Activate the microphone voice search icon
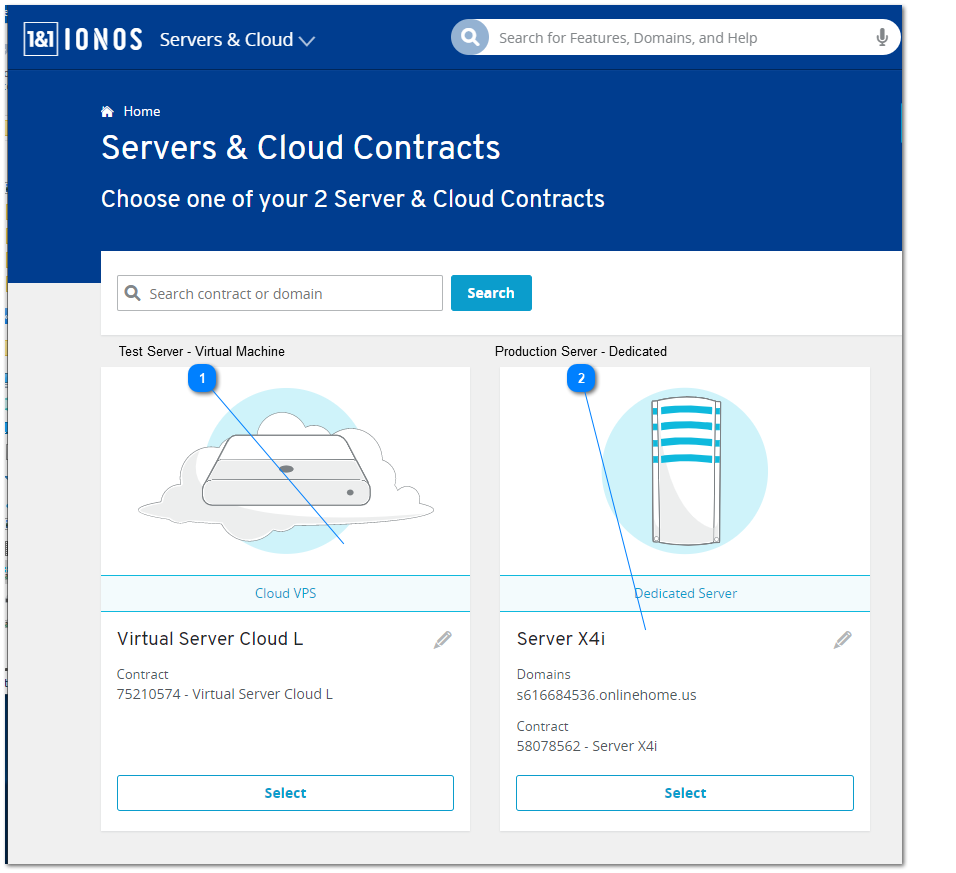Image resolution: width=956 pixels, height=873 pixels. click(x=882, y=38)
